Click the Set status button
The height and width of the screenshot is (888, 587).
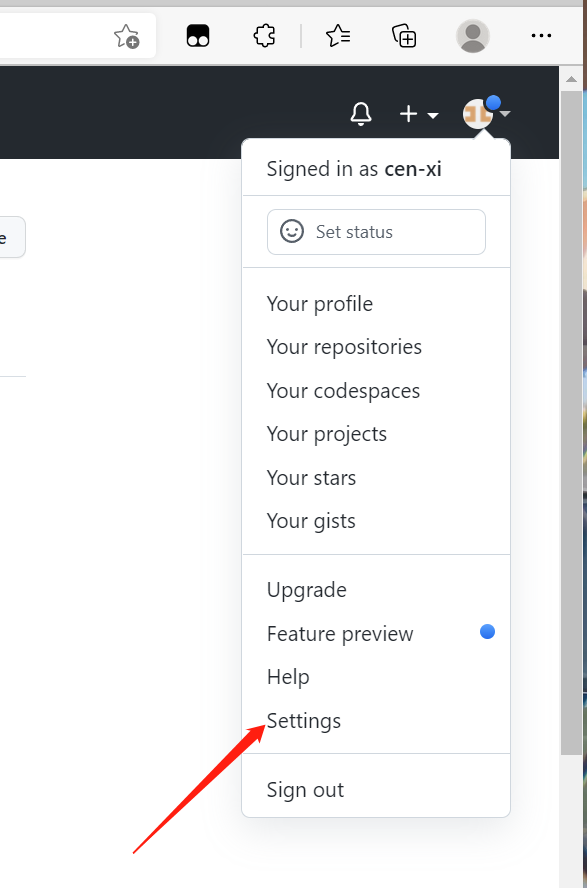[x=376, y=232]
